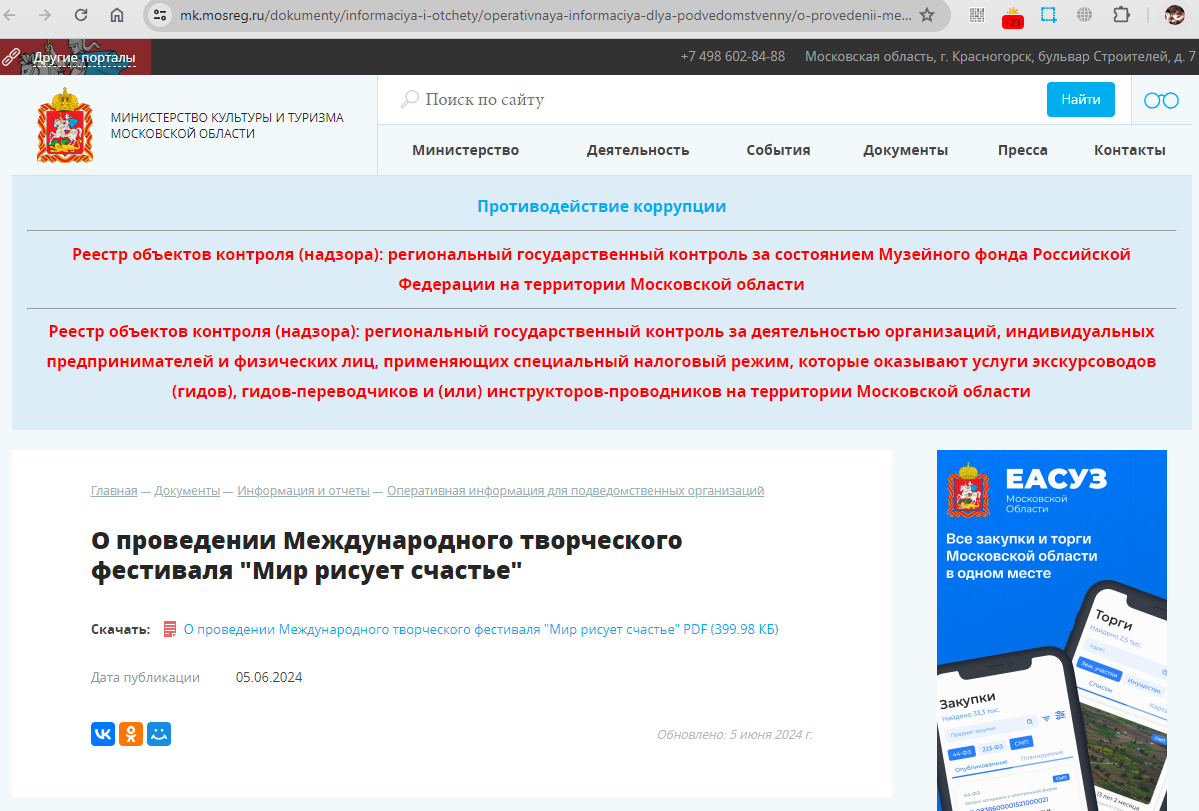This screenshot has width=1199, height=811.
Task: View site information icon in address bar
Action: click(160, 15)
